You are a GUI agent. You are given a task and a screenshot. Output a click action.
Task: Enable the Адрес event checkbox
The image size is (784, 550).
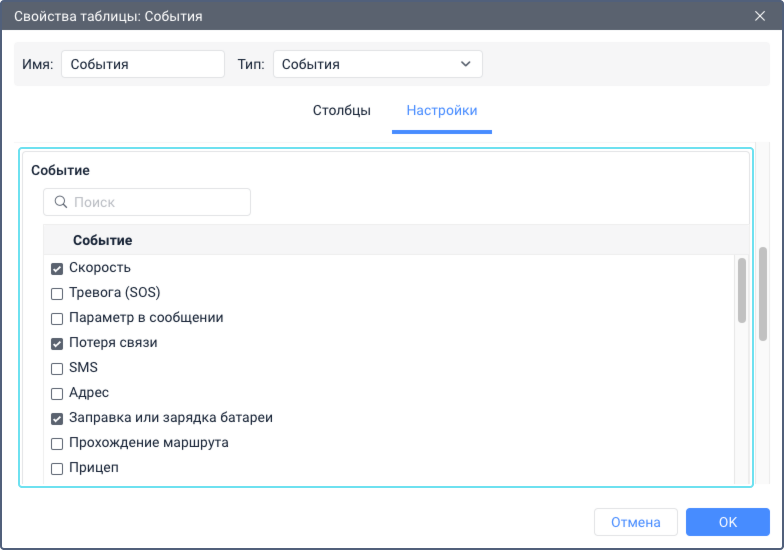(57, 394)
